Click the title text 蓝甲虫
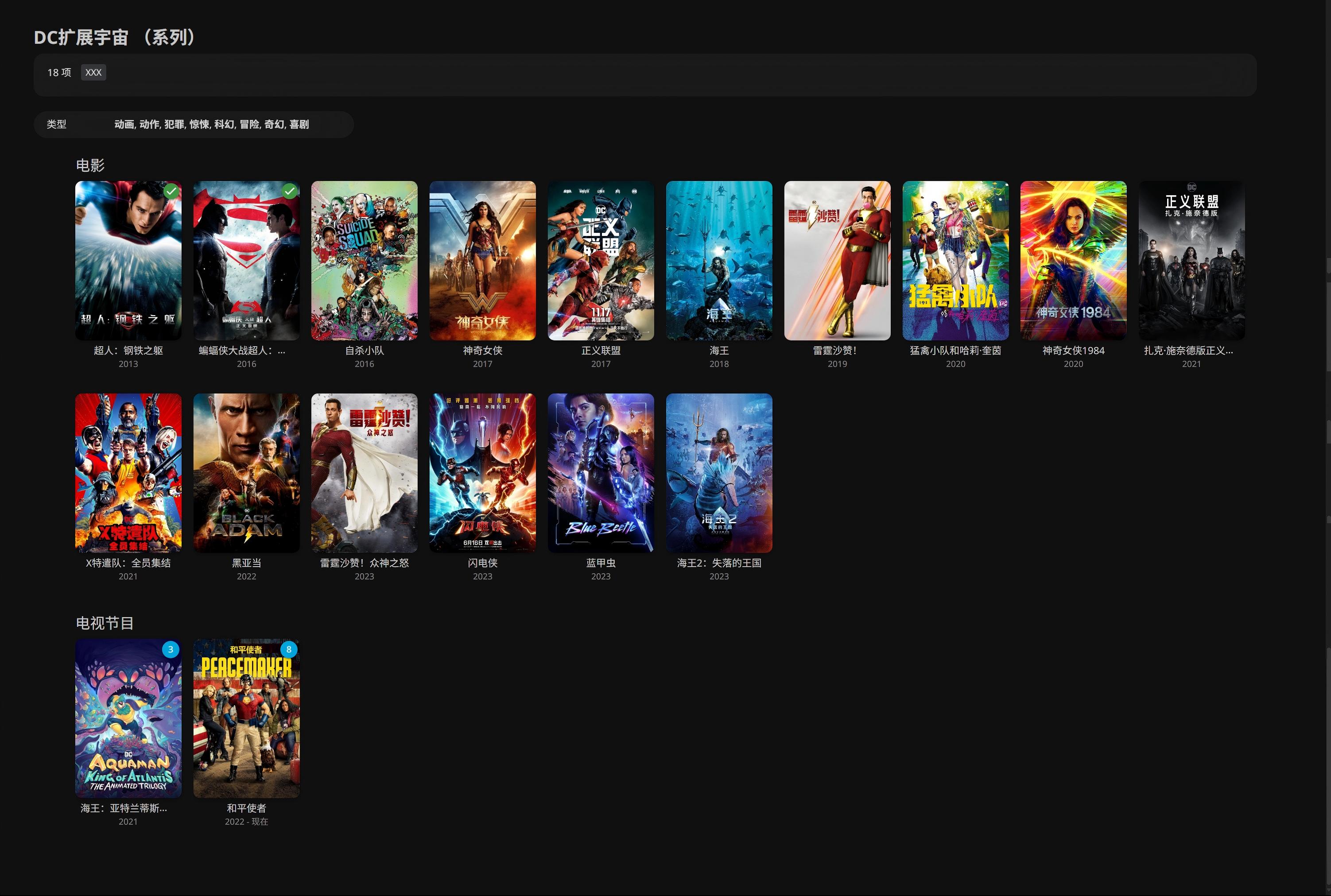 (x=601, y=563)
